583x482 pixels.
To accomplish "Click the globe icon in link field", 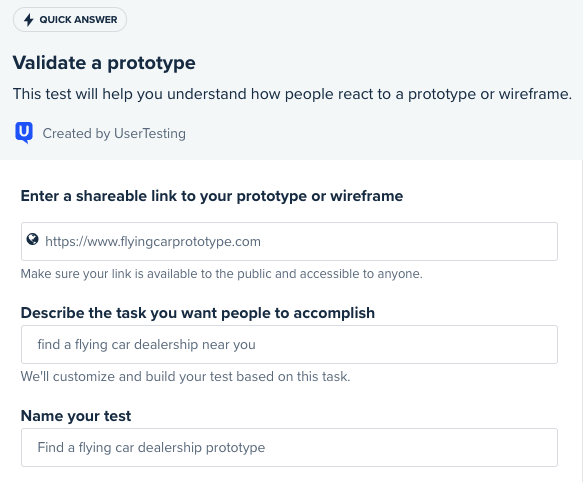I will point(33,240).
